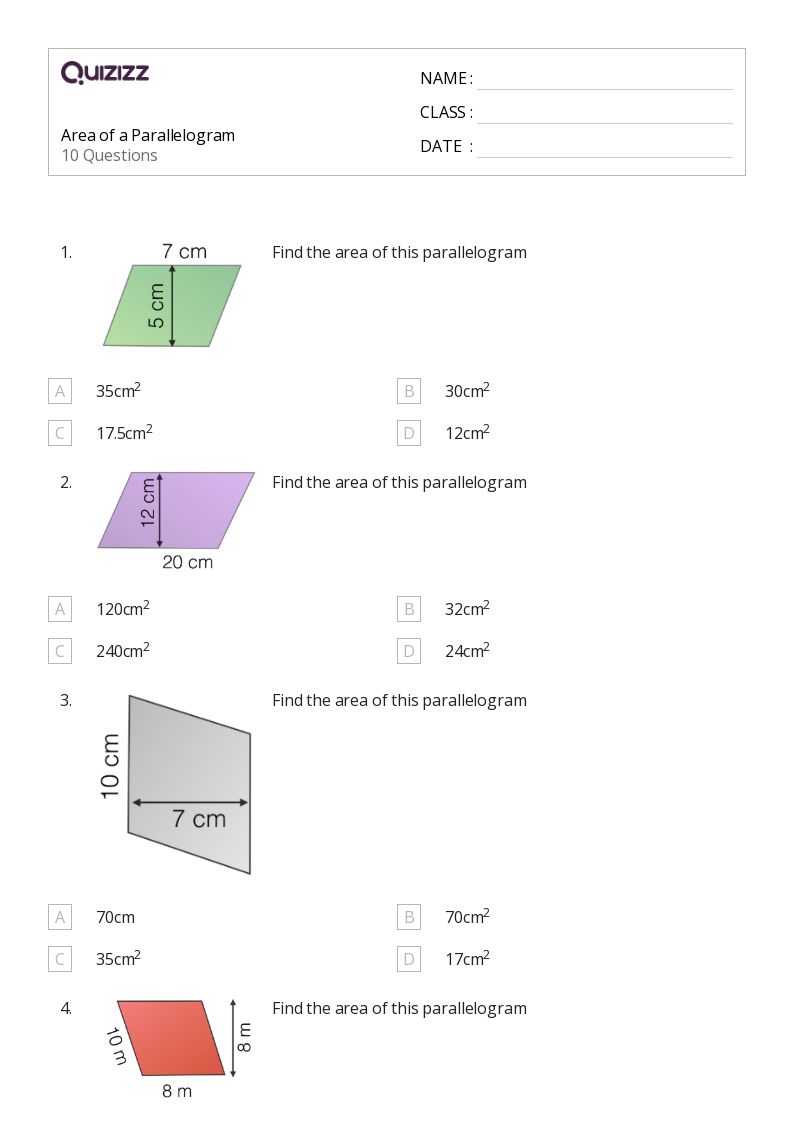Click the gray parallelogram image
Image resolution: width=794 pixels, height=1123 pixels.
[178, 784]
